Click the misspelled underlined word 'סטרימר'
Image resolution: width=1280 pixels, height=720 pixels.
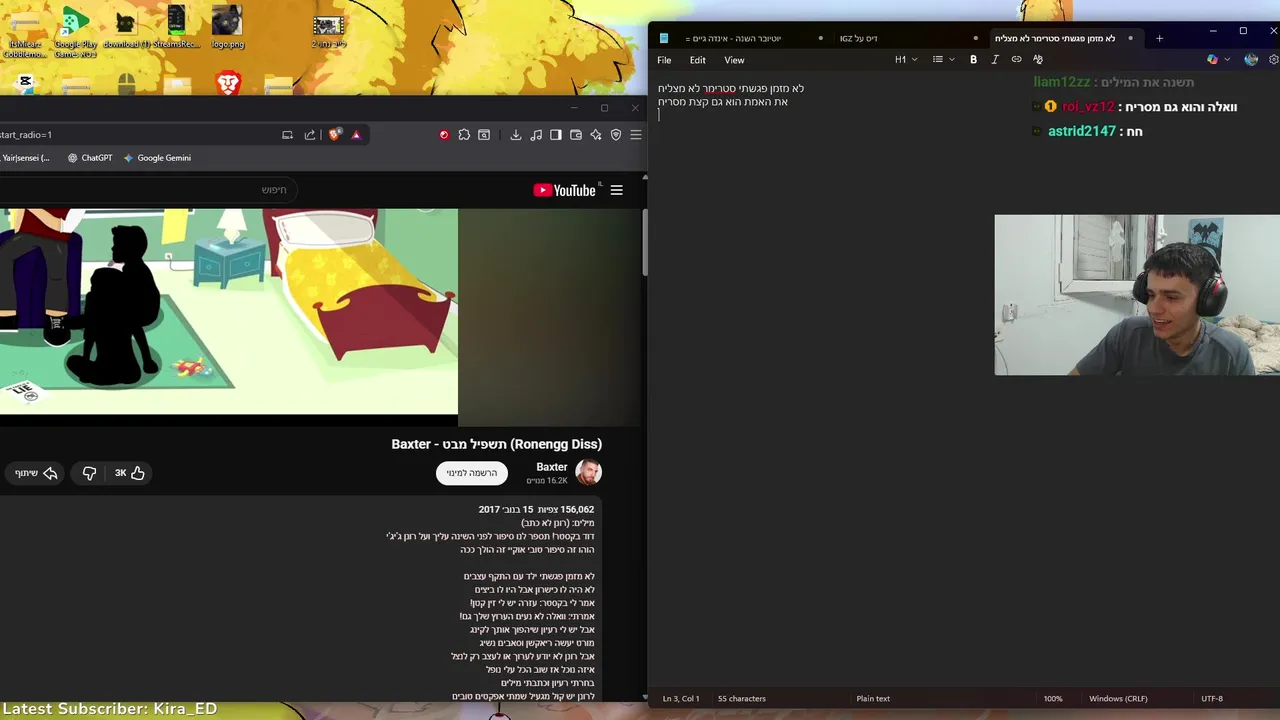click(719, 89)
